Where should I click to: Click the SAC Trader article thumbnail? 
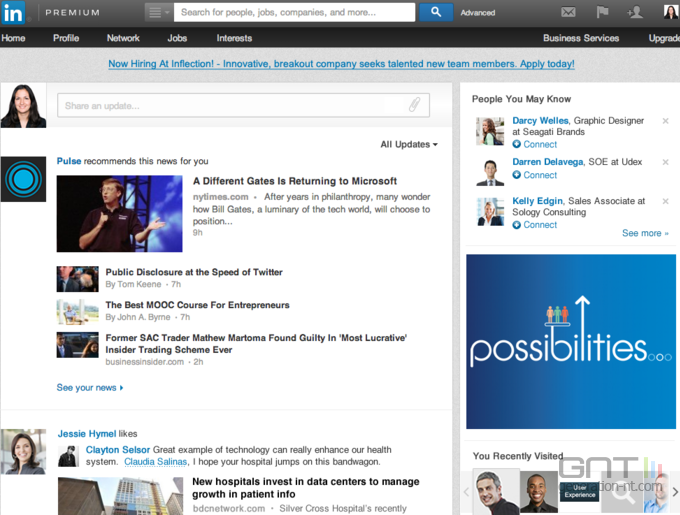tap(78, 345)
